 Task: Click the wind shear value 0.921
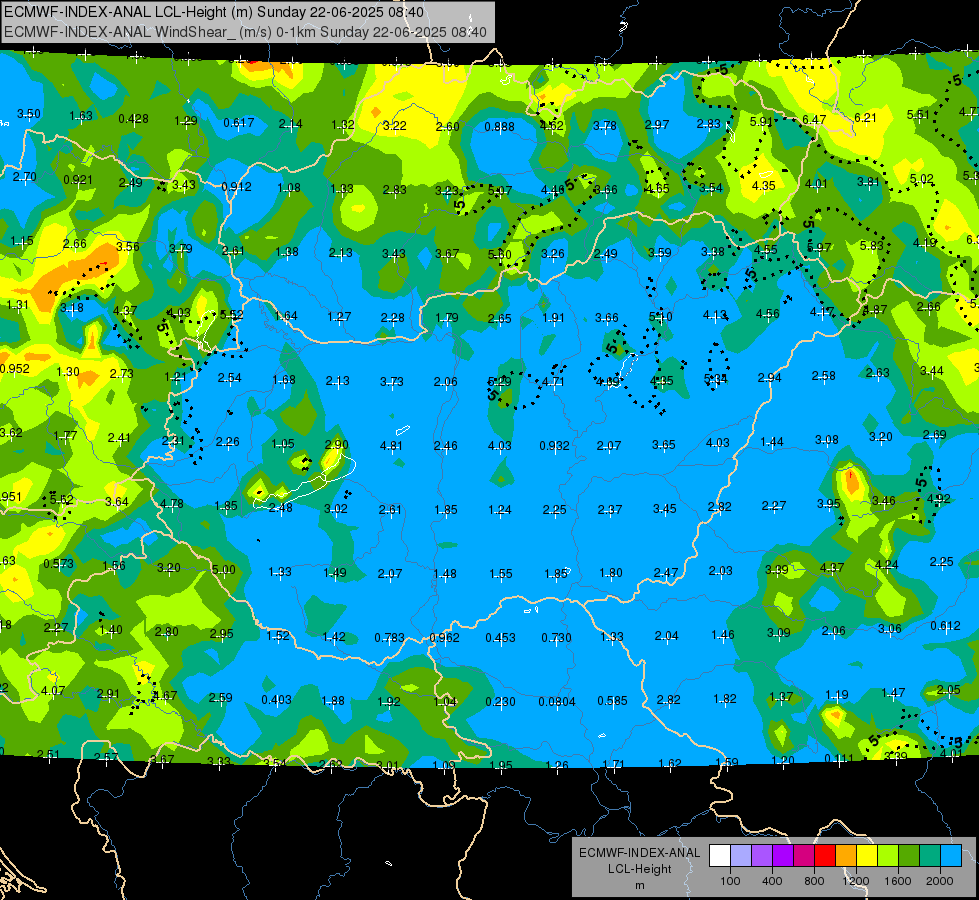[78, 180]
